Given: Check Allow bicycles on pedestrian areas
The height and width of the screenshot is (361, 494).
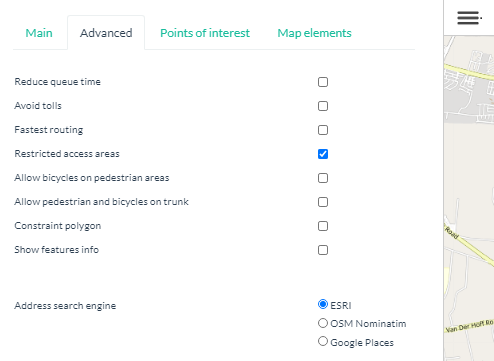Looking at the screenshot, I should tap(323, 178).
